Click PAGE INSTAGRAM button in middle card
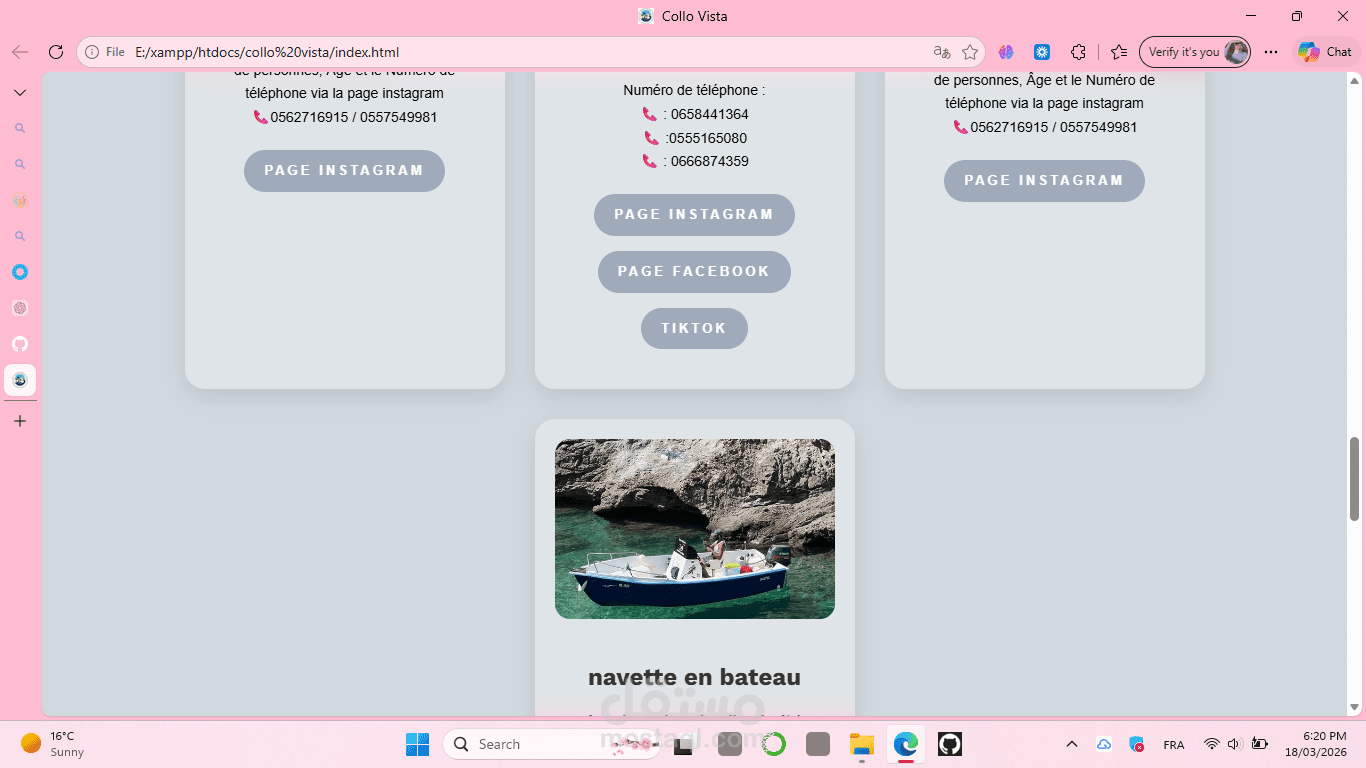 [694, 215]
